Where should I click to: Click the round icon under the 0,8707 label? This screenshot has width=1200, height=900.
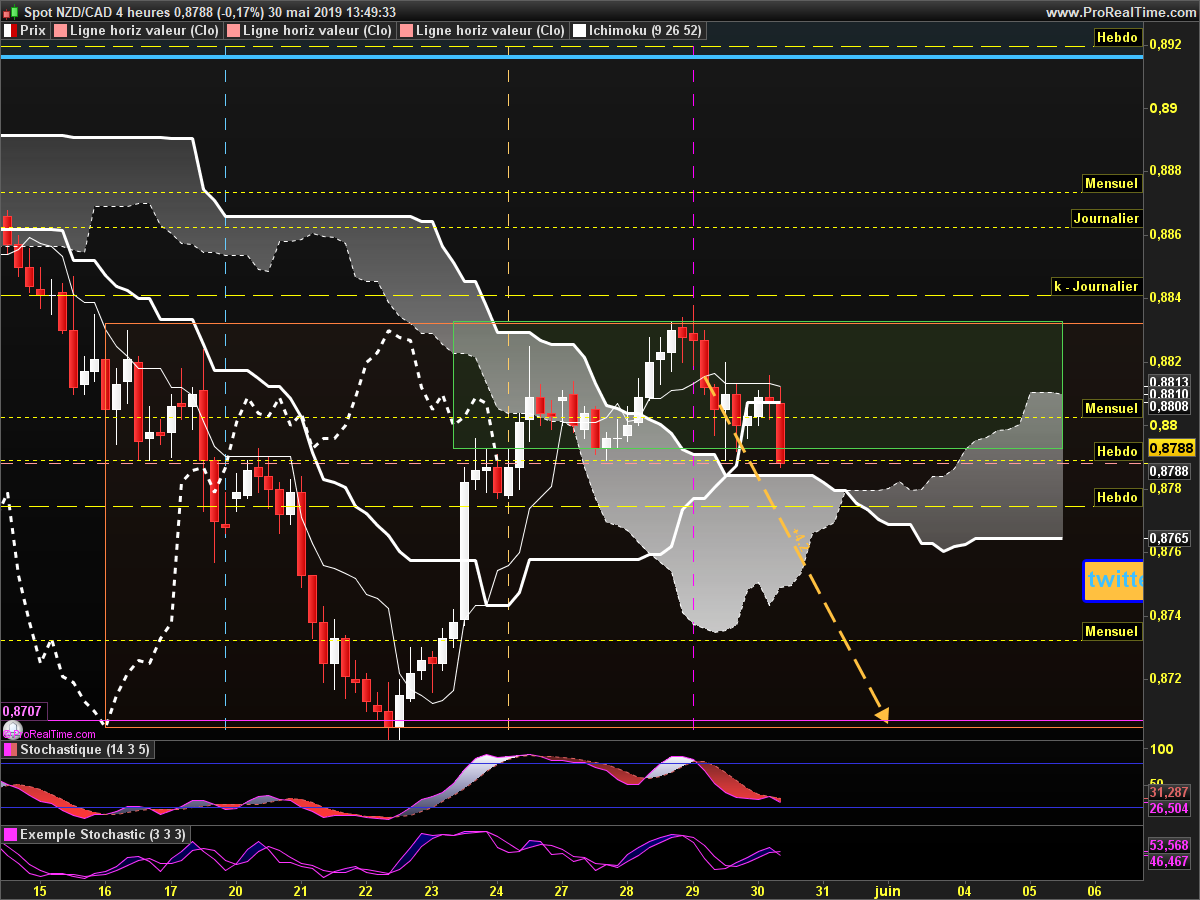[x=14, y=731]
